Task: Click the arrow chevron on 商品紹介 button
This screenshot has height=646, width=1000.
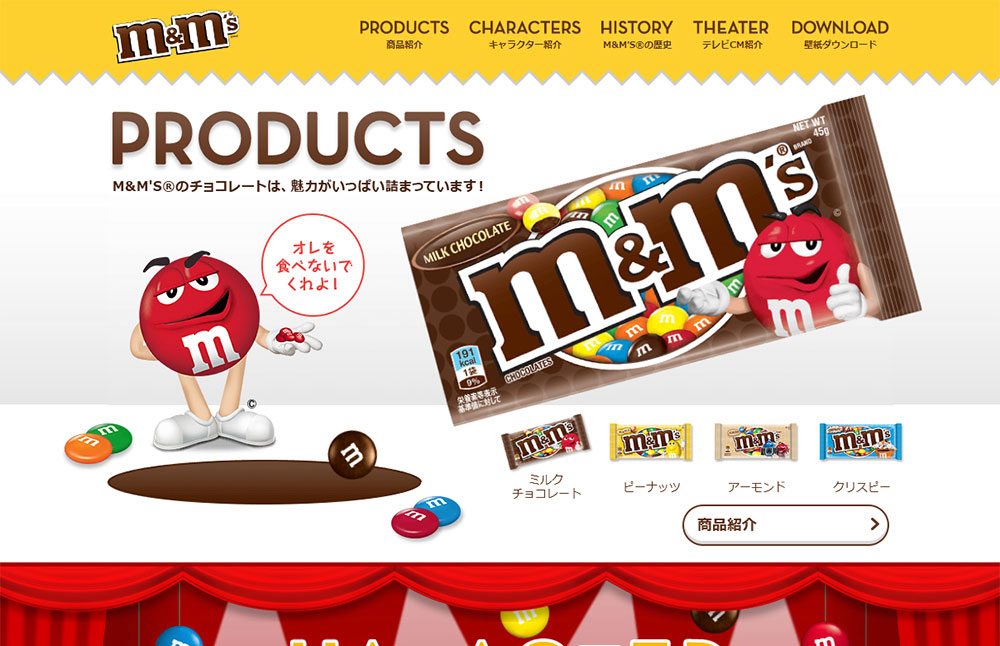Action: pyautogui.click(x=874, y=524)
